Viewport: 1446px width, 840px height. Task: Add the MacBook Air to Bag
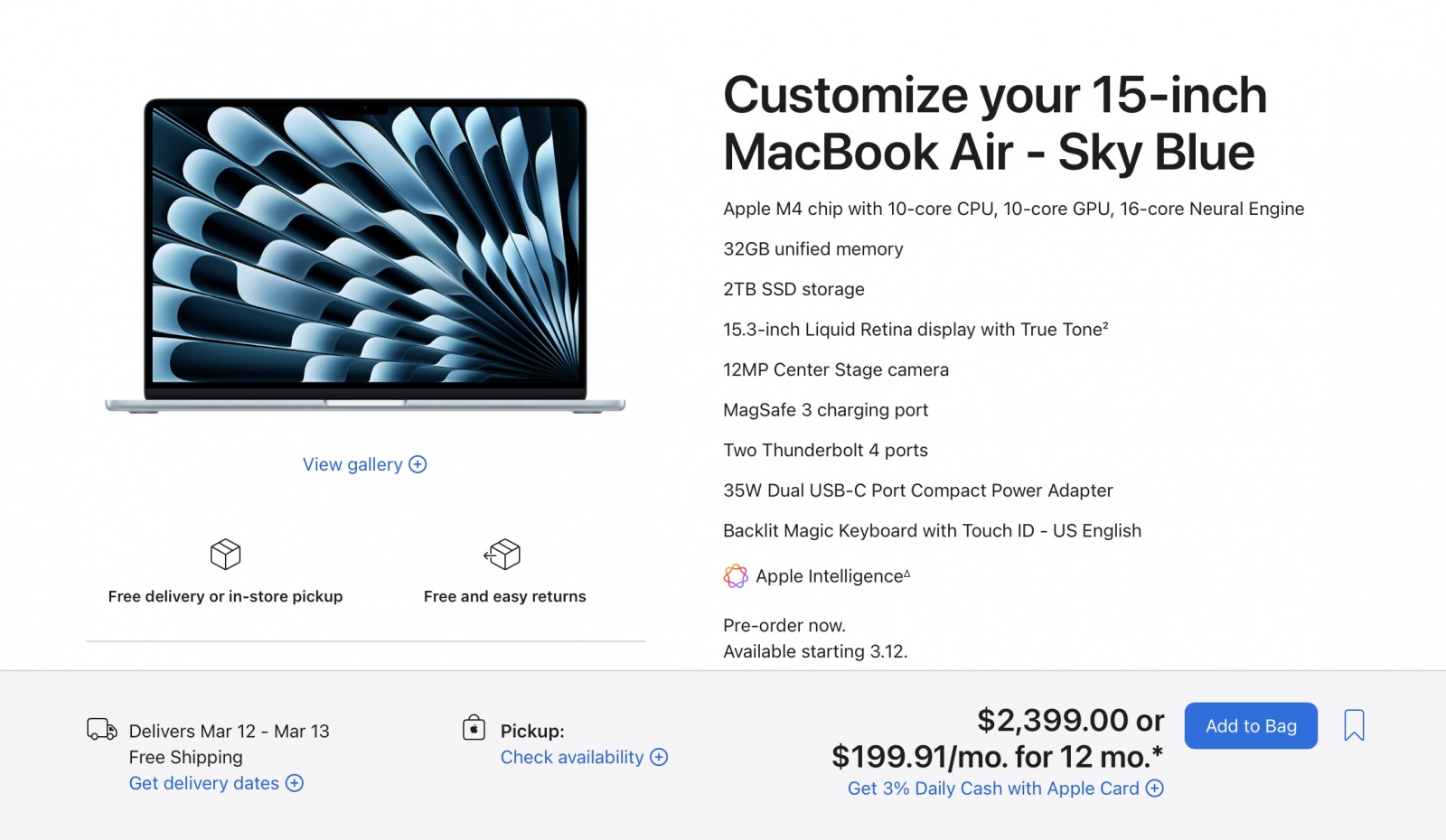point(1251,725)
